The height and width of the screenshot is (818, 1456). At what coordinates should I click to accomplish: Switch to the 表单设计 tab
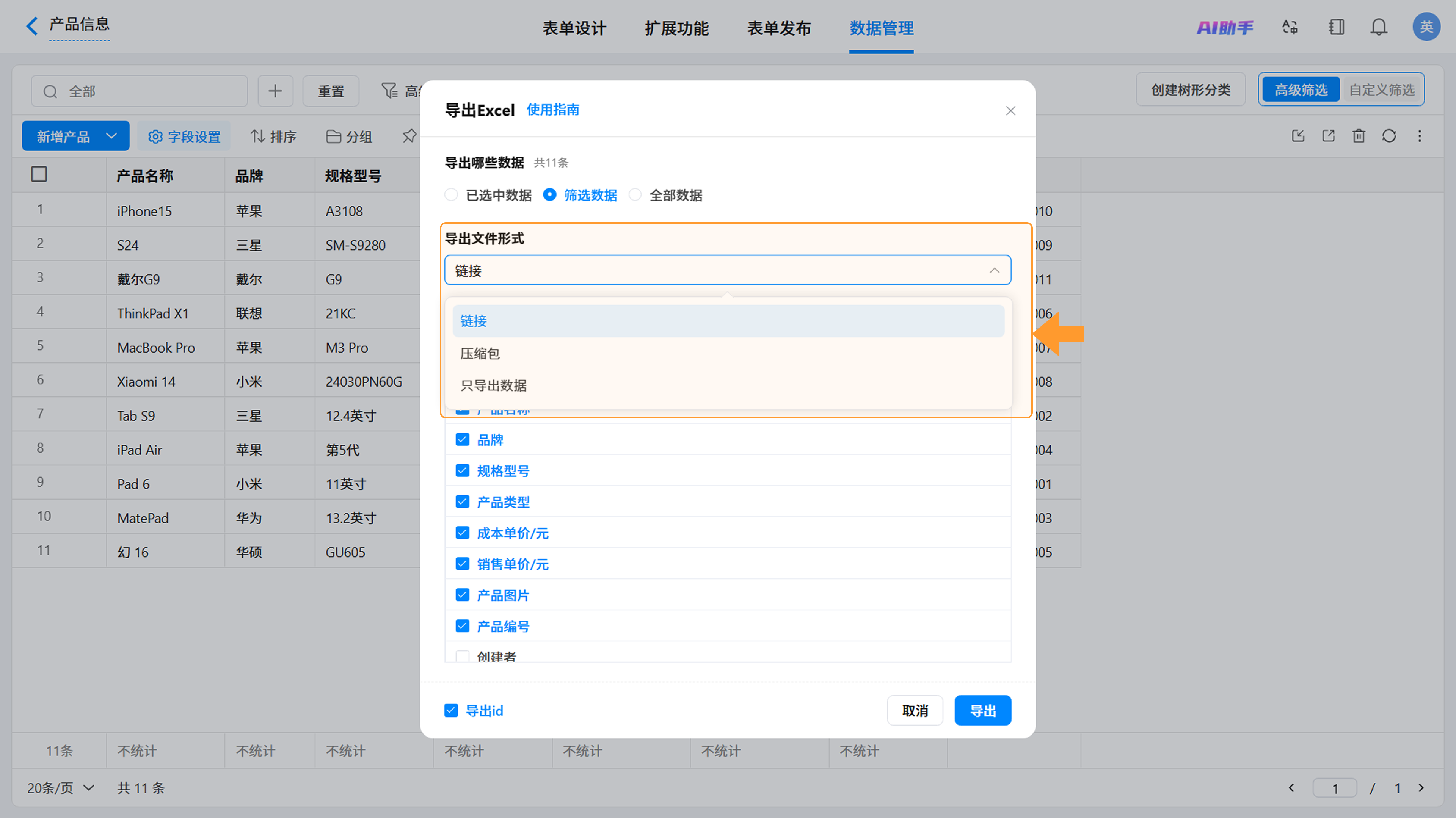[x=574, y=28]
